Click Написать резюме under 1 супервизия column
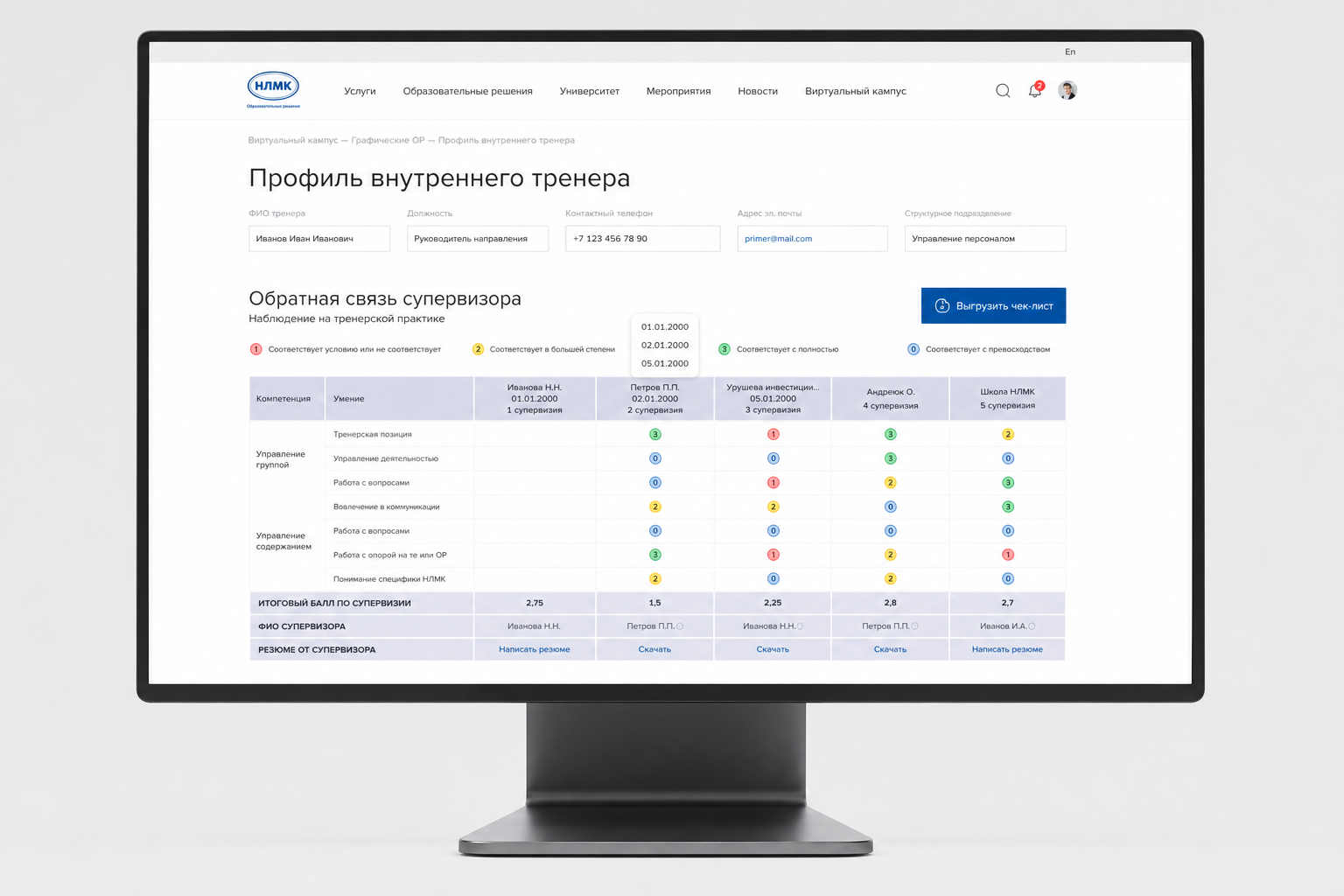 point(535,649)
